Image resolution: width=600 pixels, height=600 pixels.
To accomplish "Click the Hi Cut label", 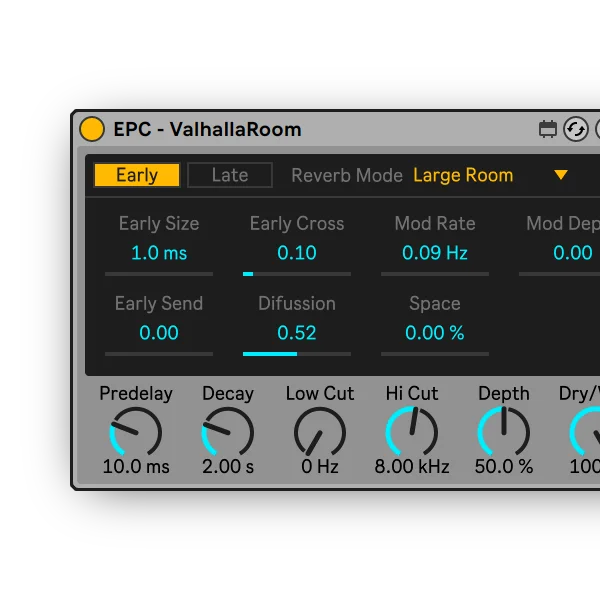I will [x=412, y=393].
